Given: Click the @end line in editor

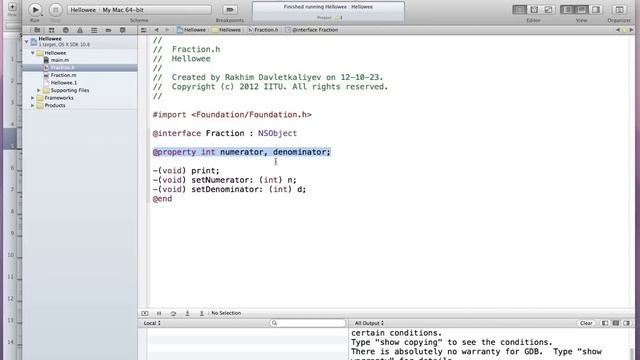Looking at the screenshot, I should 162,199.
